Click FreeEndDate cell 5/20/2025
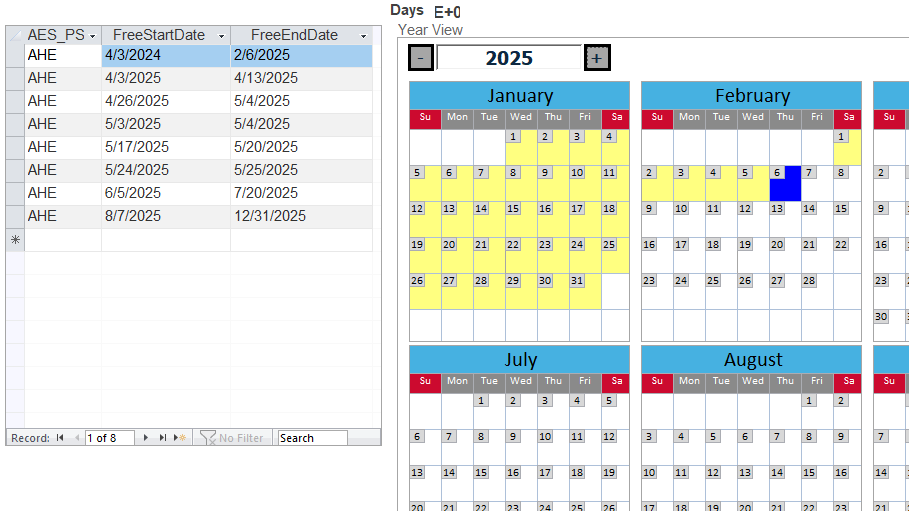This screenshot has width=909, height=511. point(301,147)
